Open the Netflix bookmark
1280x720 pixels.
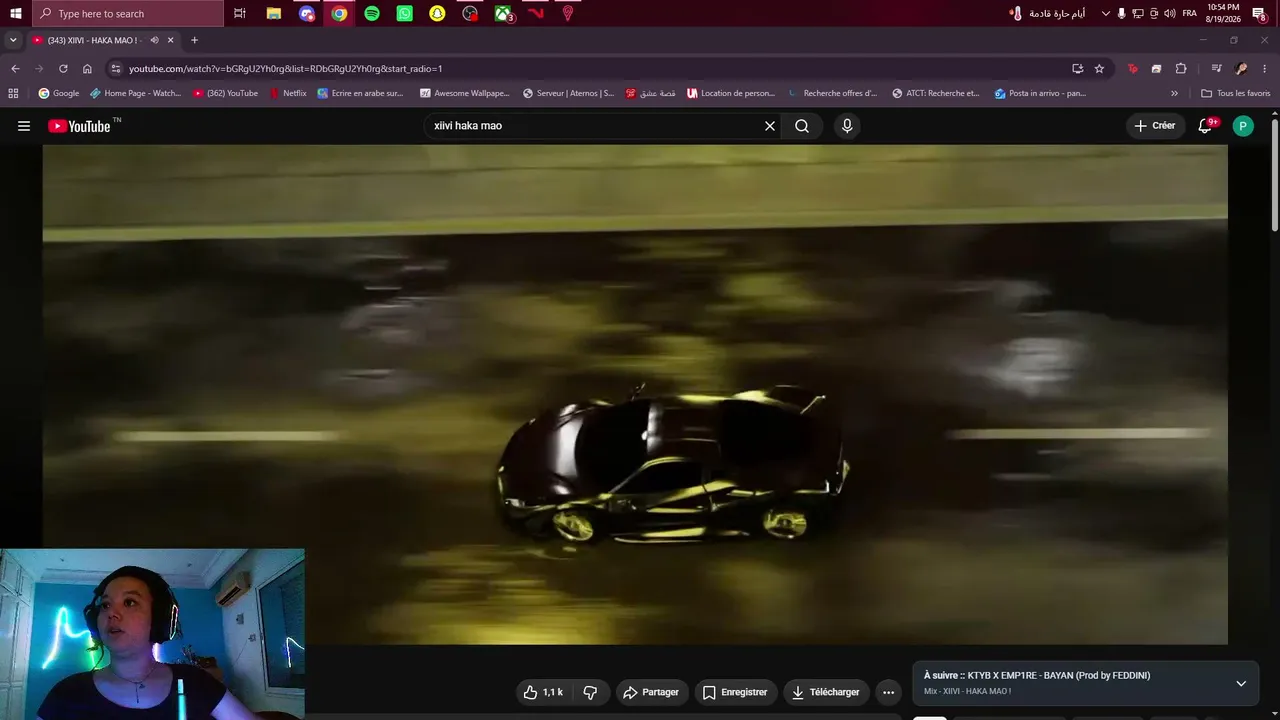pos(288,93)
